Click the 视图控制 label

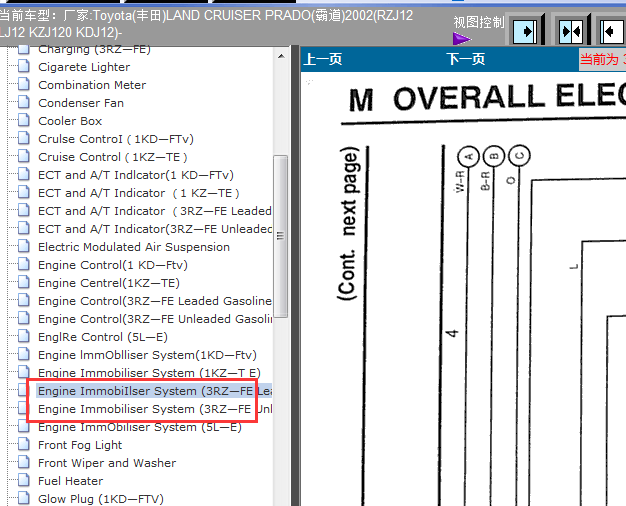(x=479, y=22)
